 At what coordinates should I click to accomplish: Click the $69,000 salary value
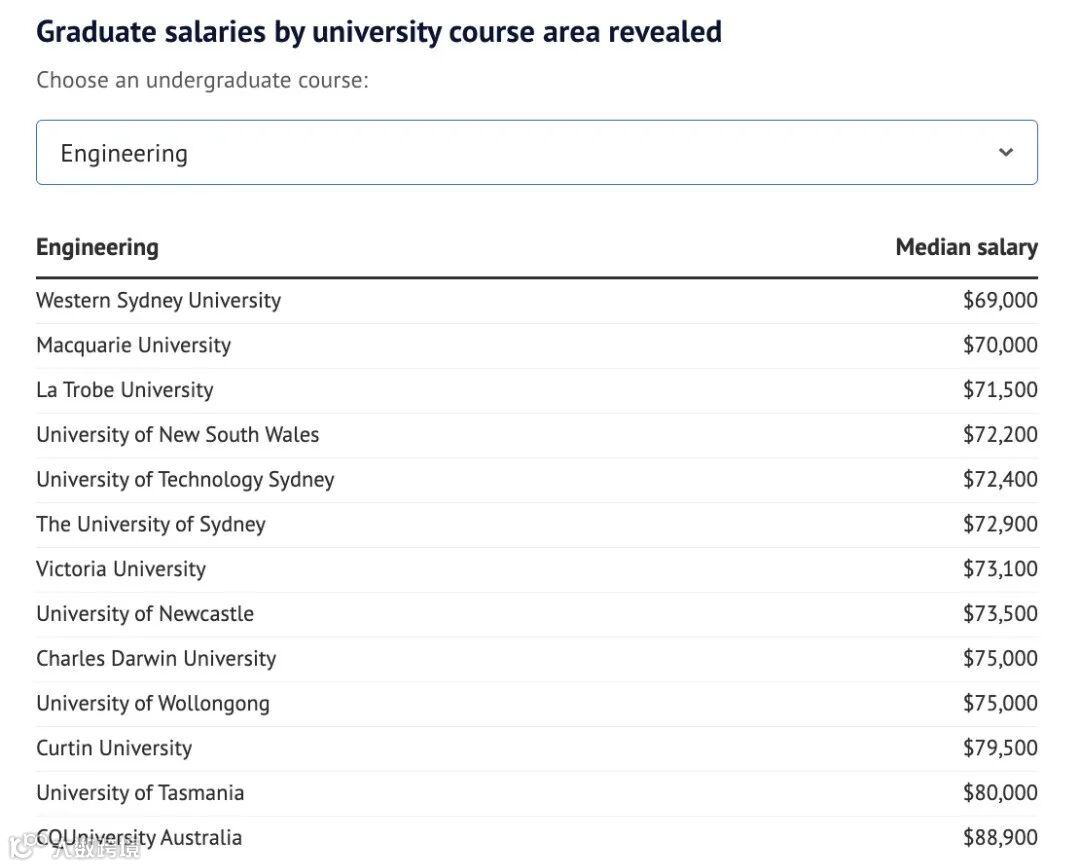click(x=1000, y=300)
